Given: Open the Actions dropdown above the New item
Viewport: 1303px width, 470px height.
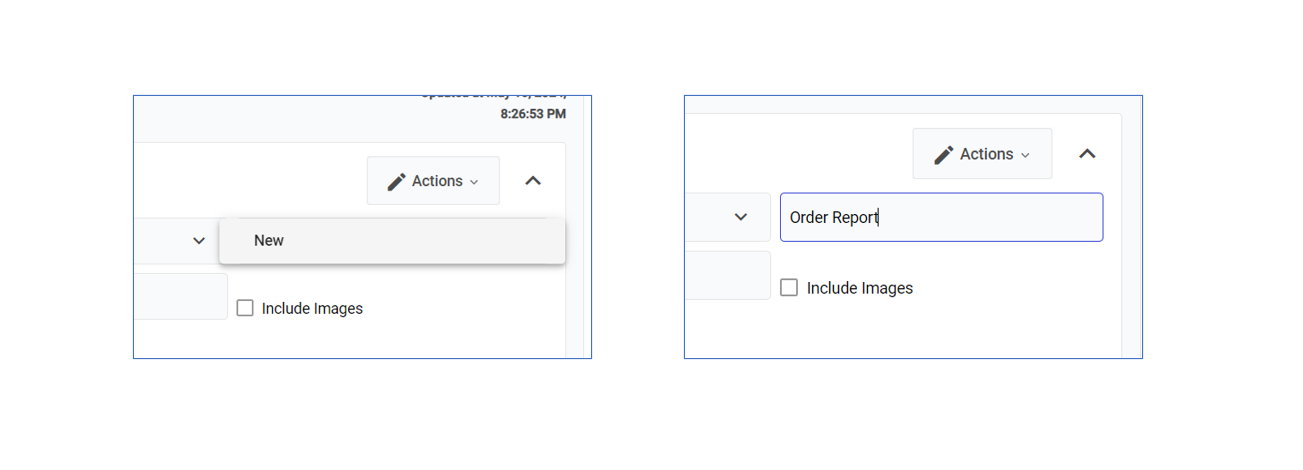Looking at the screenshot, I should coord(433,181).
